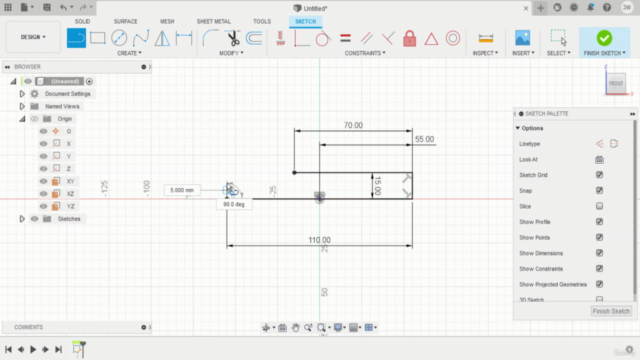Select the Trim scissors tool
This screenshot has width=640, height=360.
coord(233,38)
